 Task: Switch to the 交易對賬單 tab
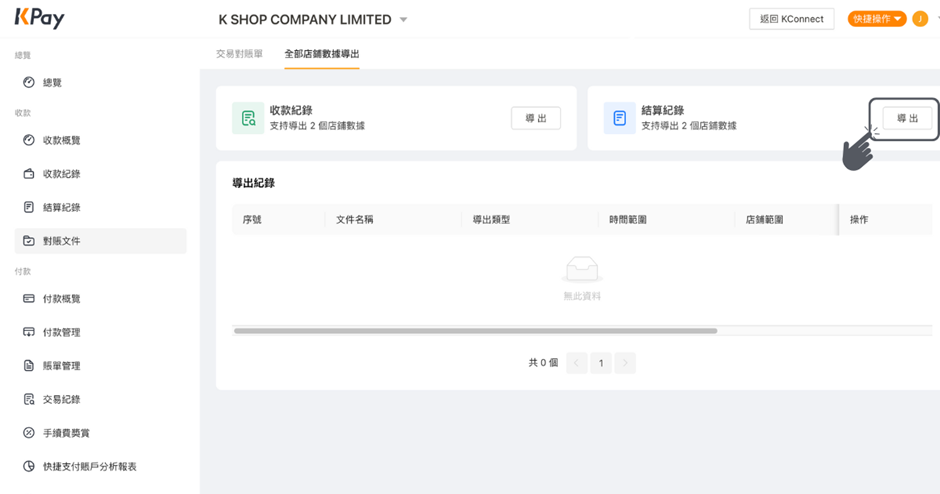(x=239, y=54)
